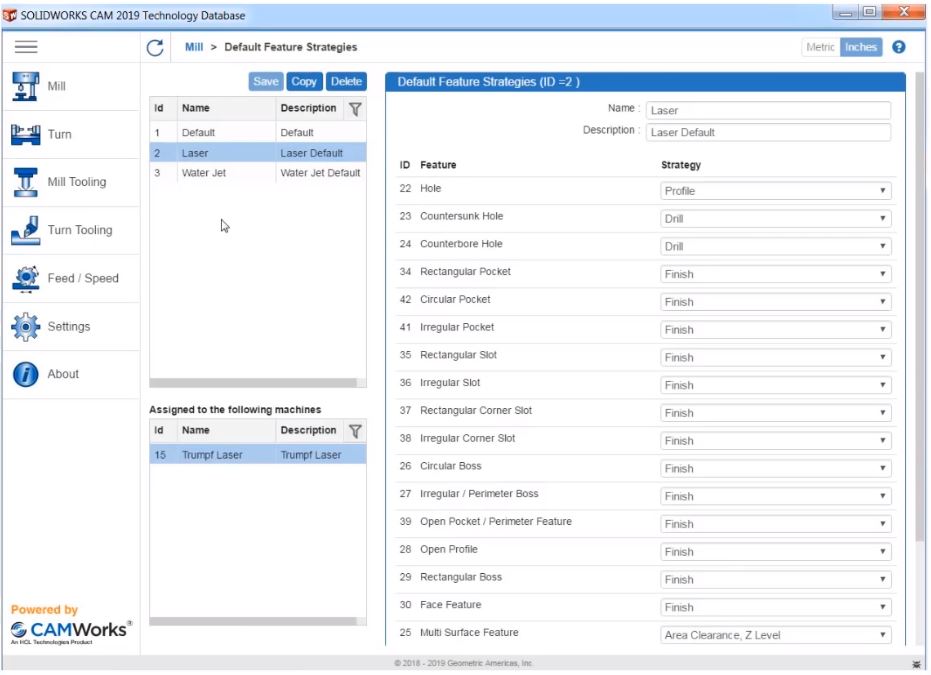Select the Turn Tooling sidebar label
931x675 pixels.
[80, 230]
